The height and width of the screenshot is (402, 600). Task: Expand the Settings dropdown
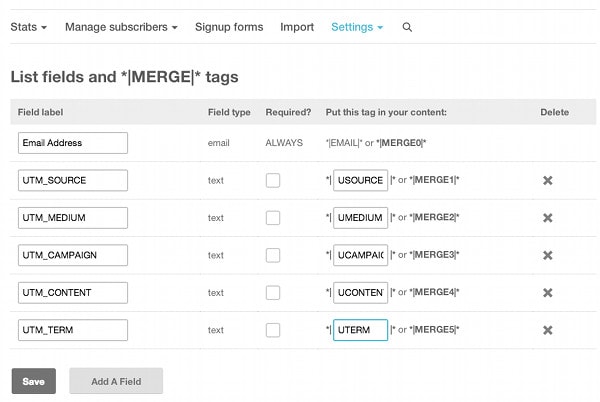pyautogui.click(x=357, y=27)
